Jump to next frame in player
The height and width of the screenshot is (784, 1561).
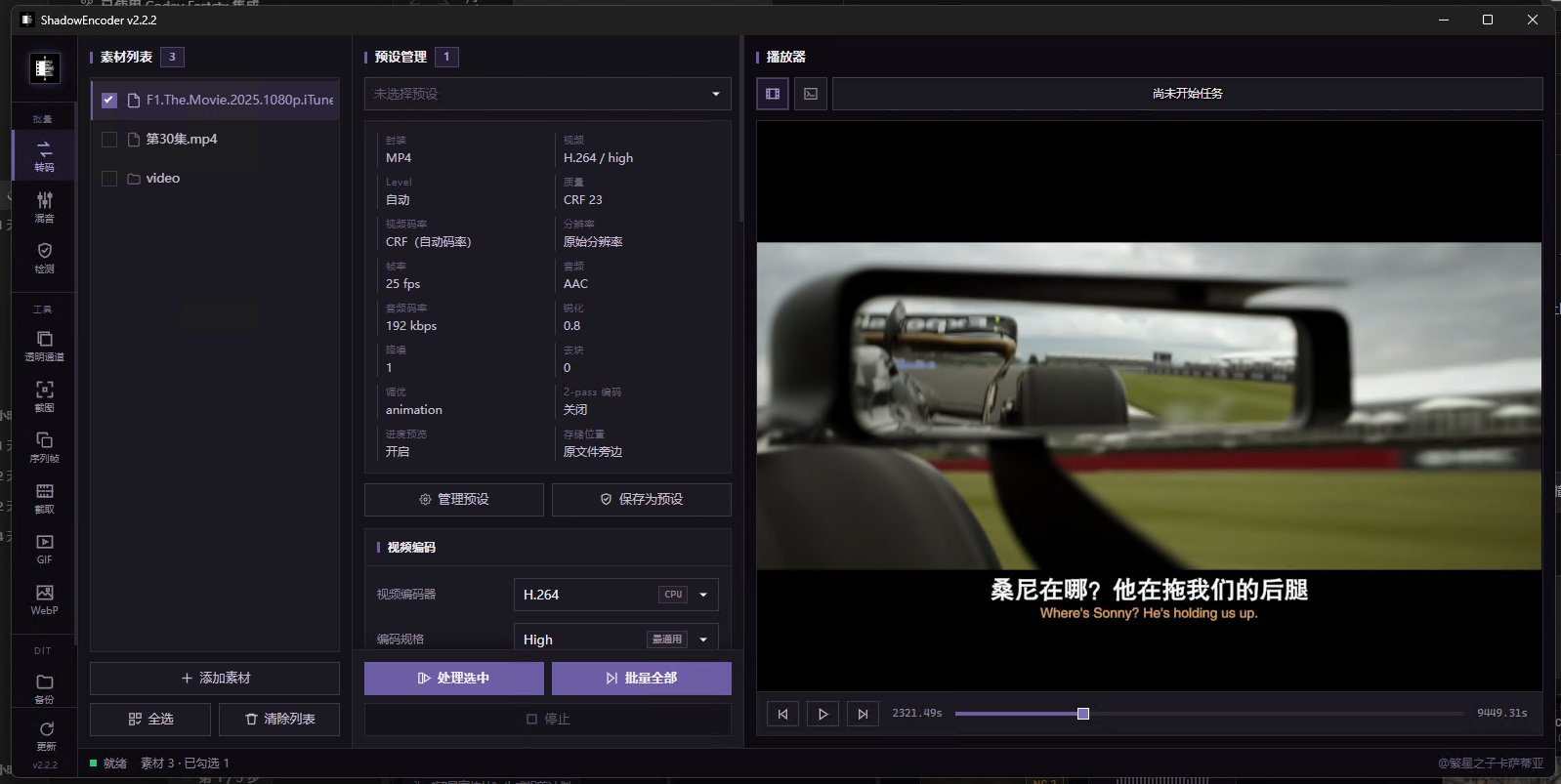click(x=863, y=714)
